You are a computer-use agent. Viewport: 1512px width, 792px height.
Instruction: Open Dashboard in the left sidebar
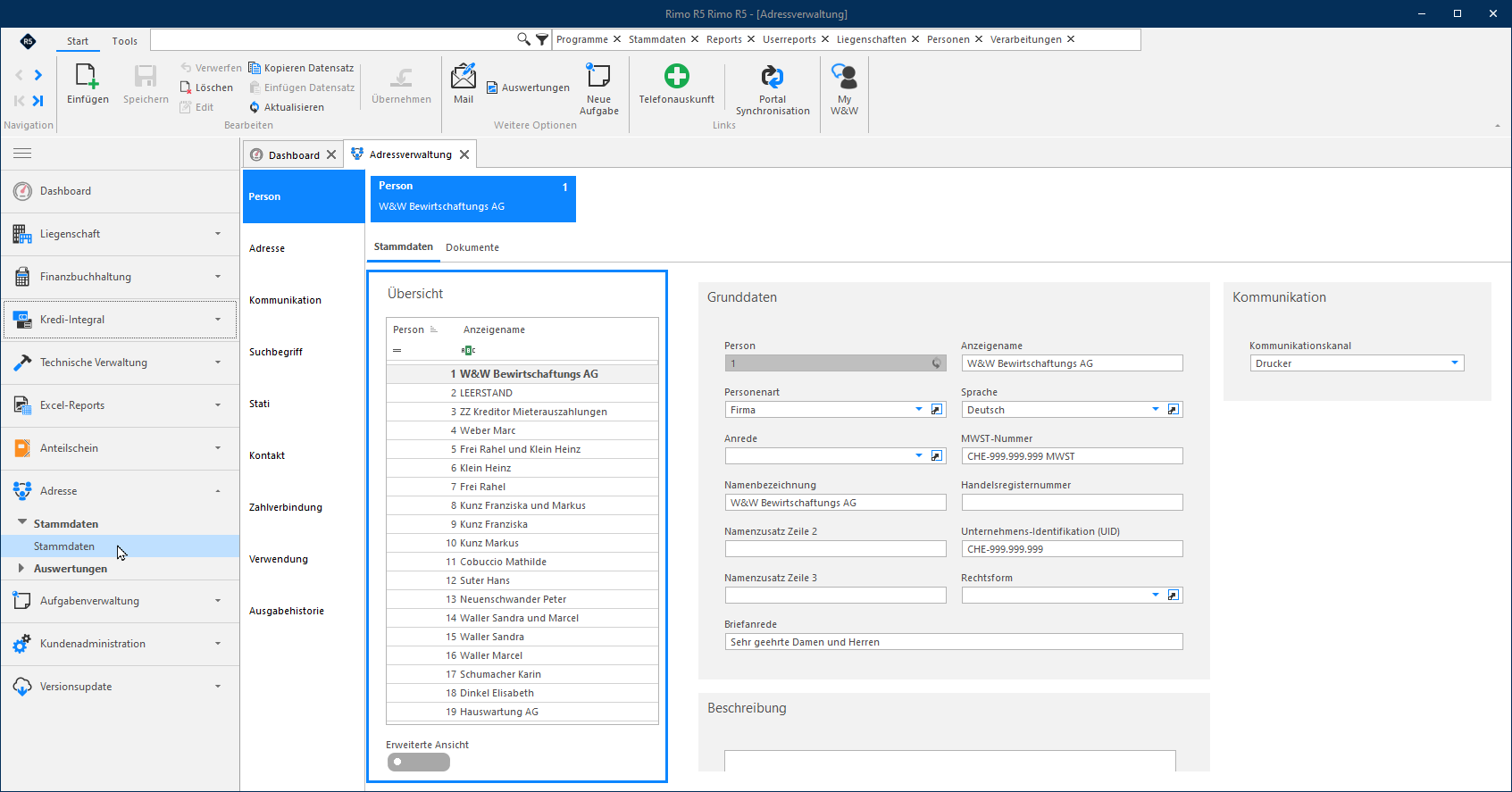tap(120, 191)
